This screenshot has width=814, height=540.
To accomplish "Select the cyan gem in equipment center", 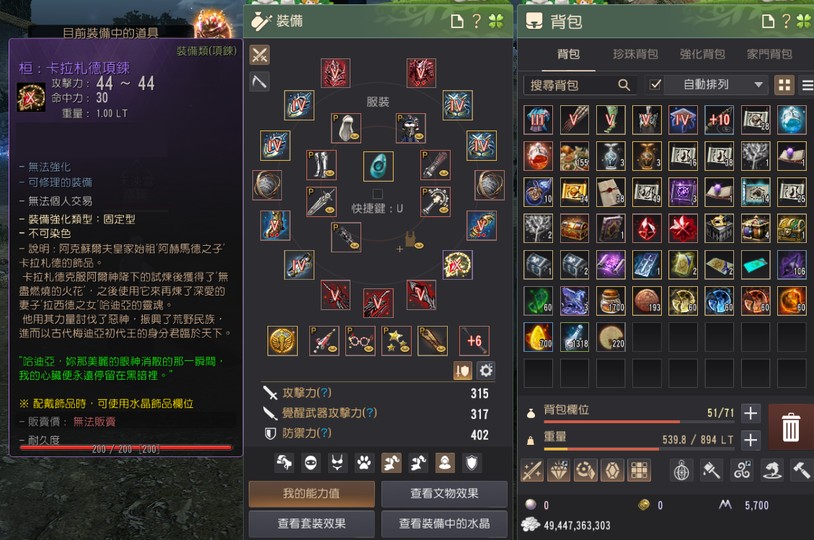I will coord(378,166).
